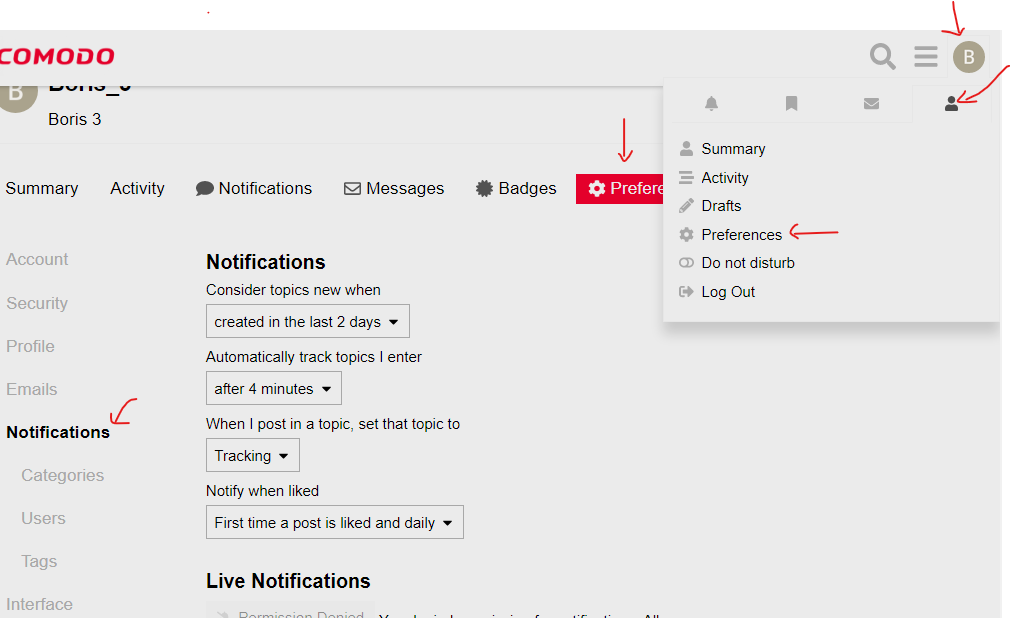This screenshot has height=618, width=1011.
Task: Open the bookmarks tab icon
Action: pyautogui.click(x=791, y=103)
